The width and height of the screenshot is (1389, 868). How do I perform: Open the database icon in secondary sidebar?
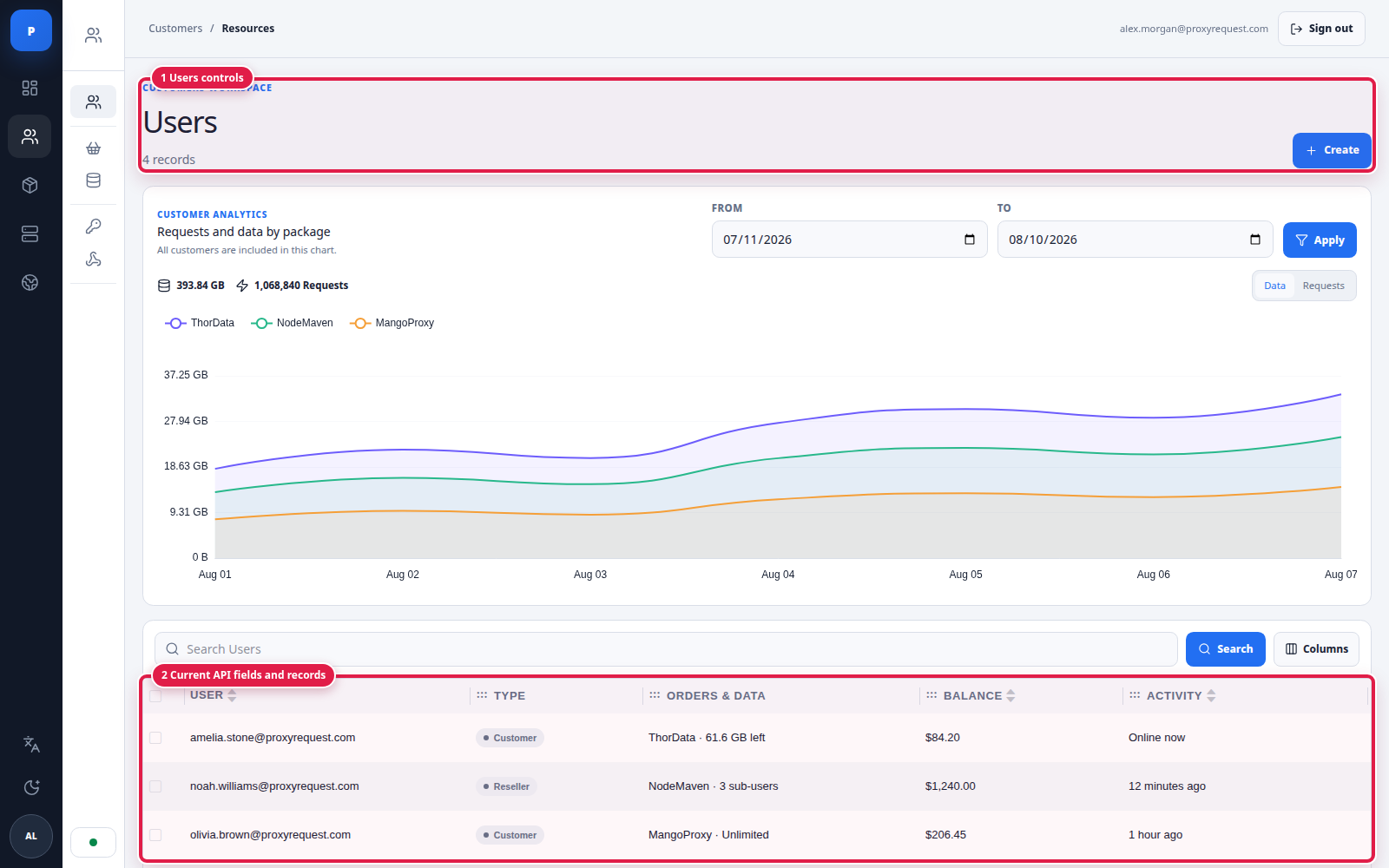(x=94, y=181)
